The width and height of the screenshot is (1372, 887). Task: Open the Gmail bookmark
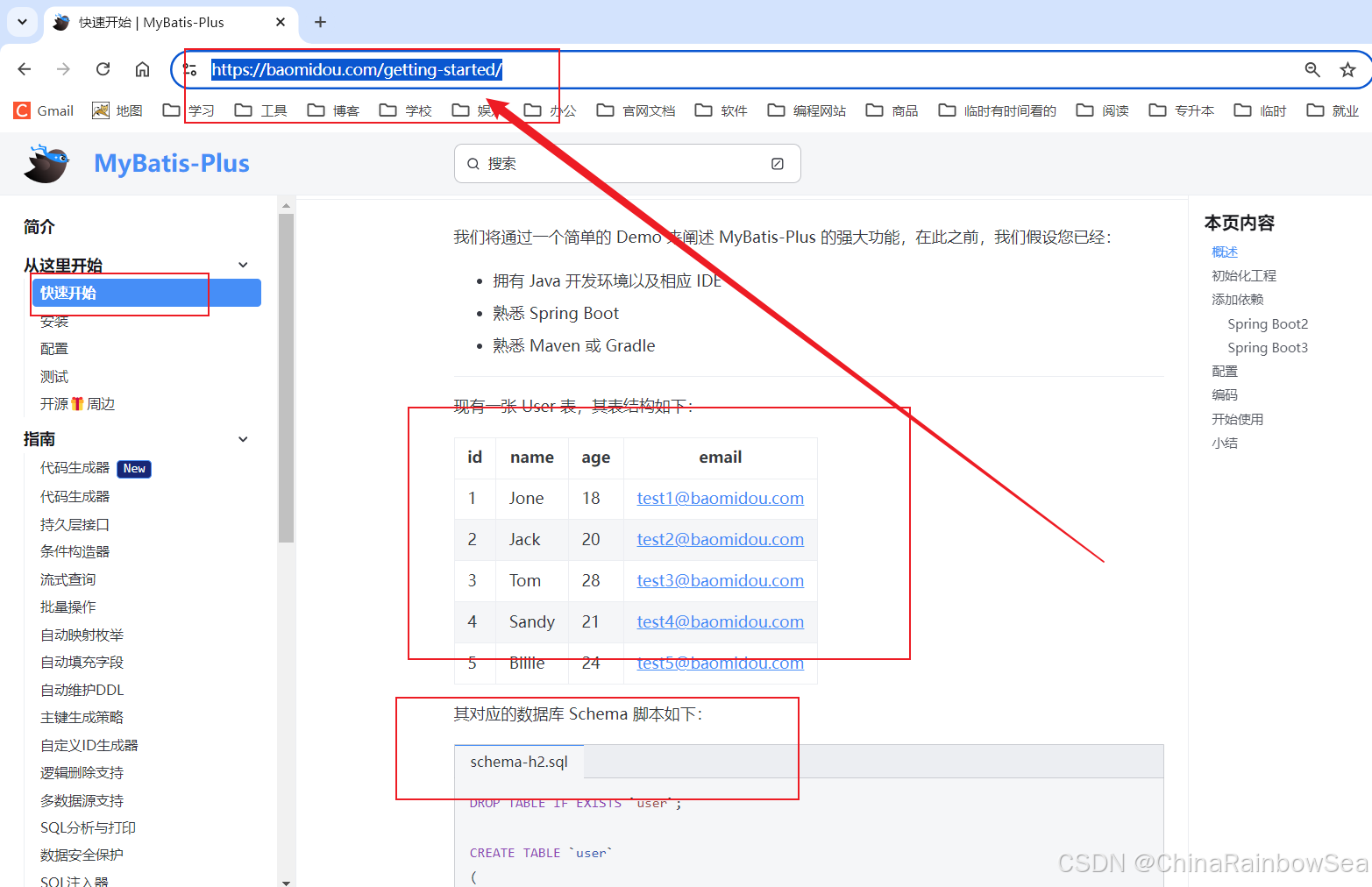click(x=44, y=110)
